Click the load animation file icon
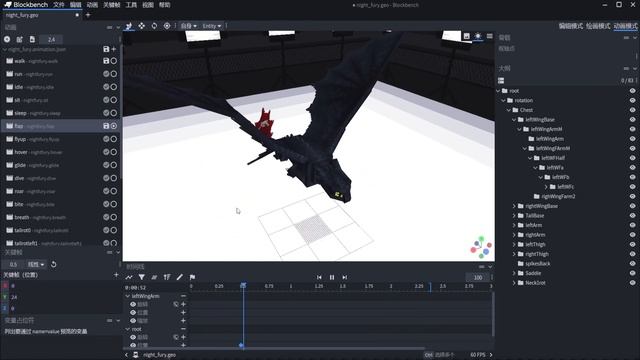Viewport: 640px width, 360px height. coord(32,39)
